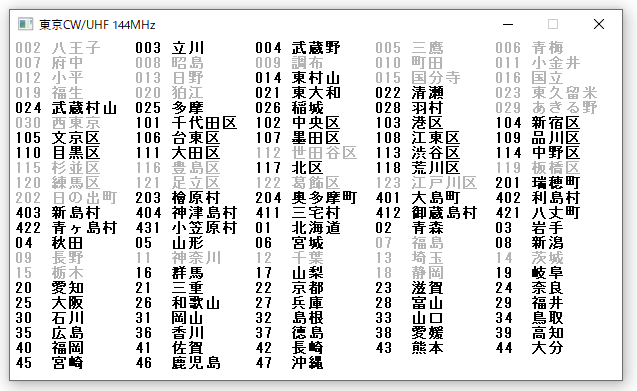
Task: Select entry 201 瑞穂町
Action: (538, 183)
